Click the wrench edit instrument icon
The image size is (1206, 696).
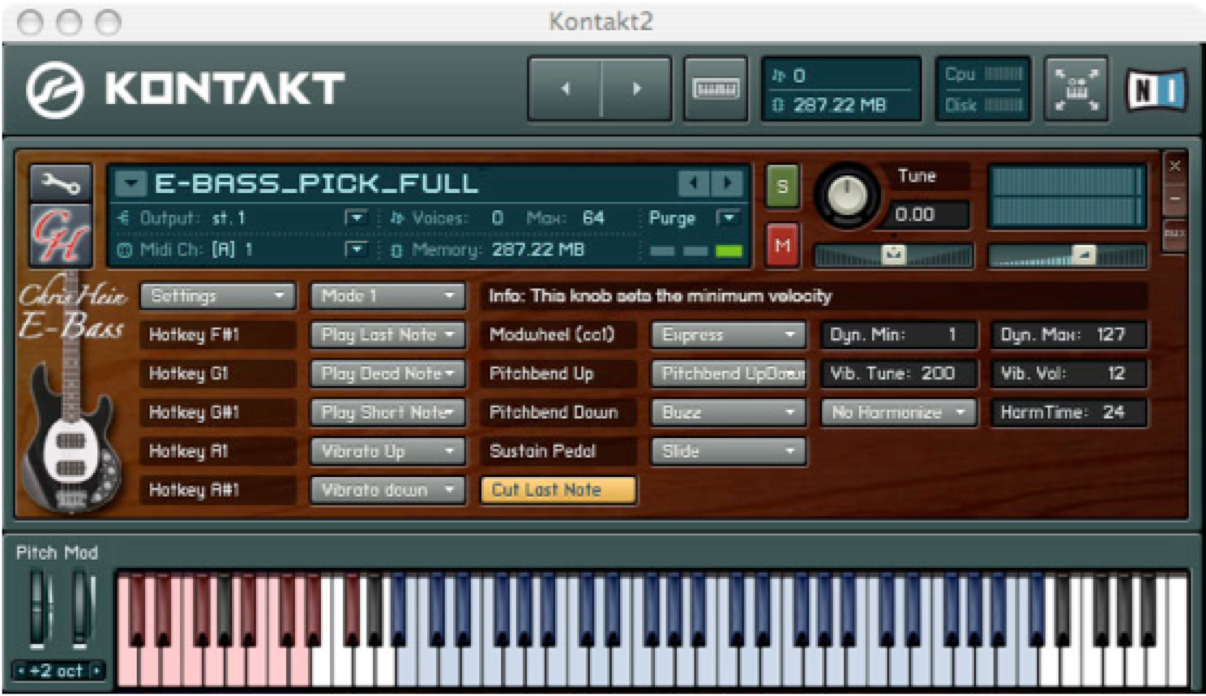(61, 183)
